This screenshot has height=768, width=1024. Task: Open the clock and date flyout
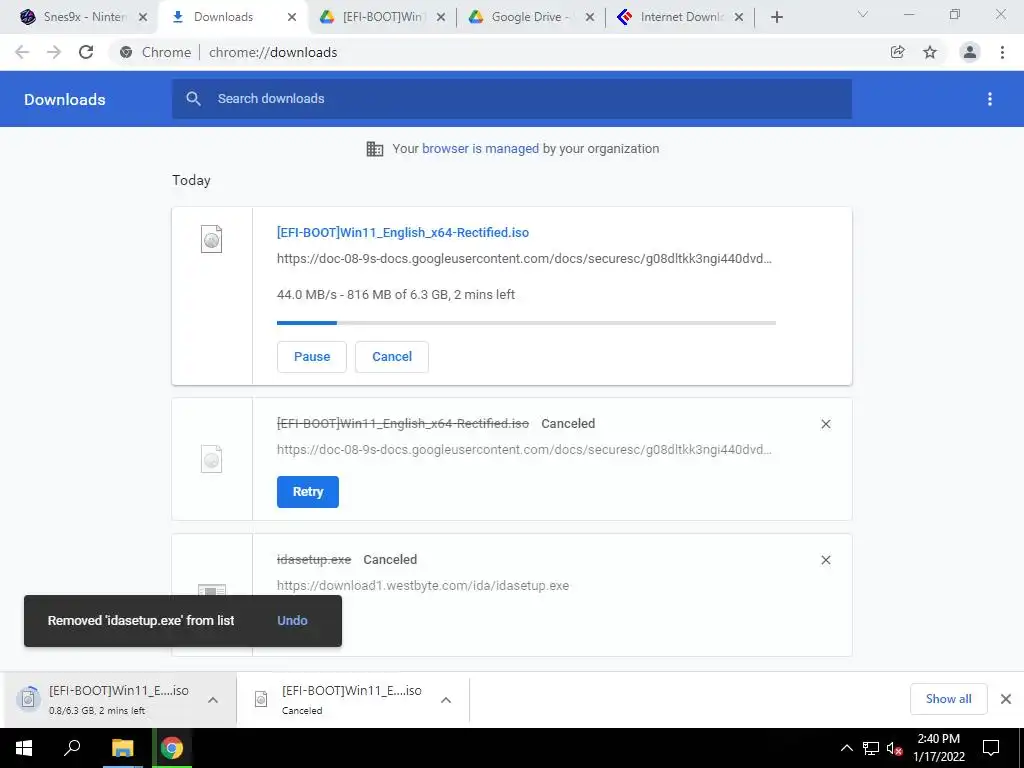(938, 748)
